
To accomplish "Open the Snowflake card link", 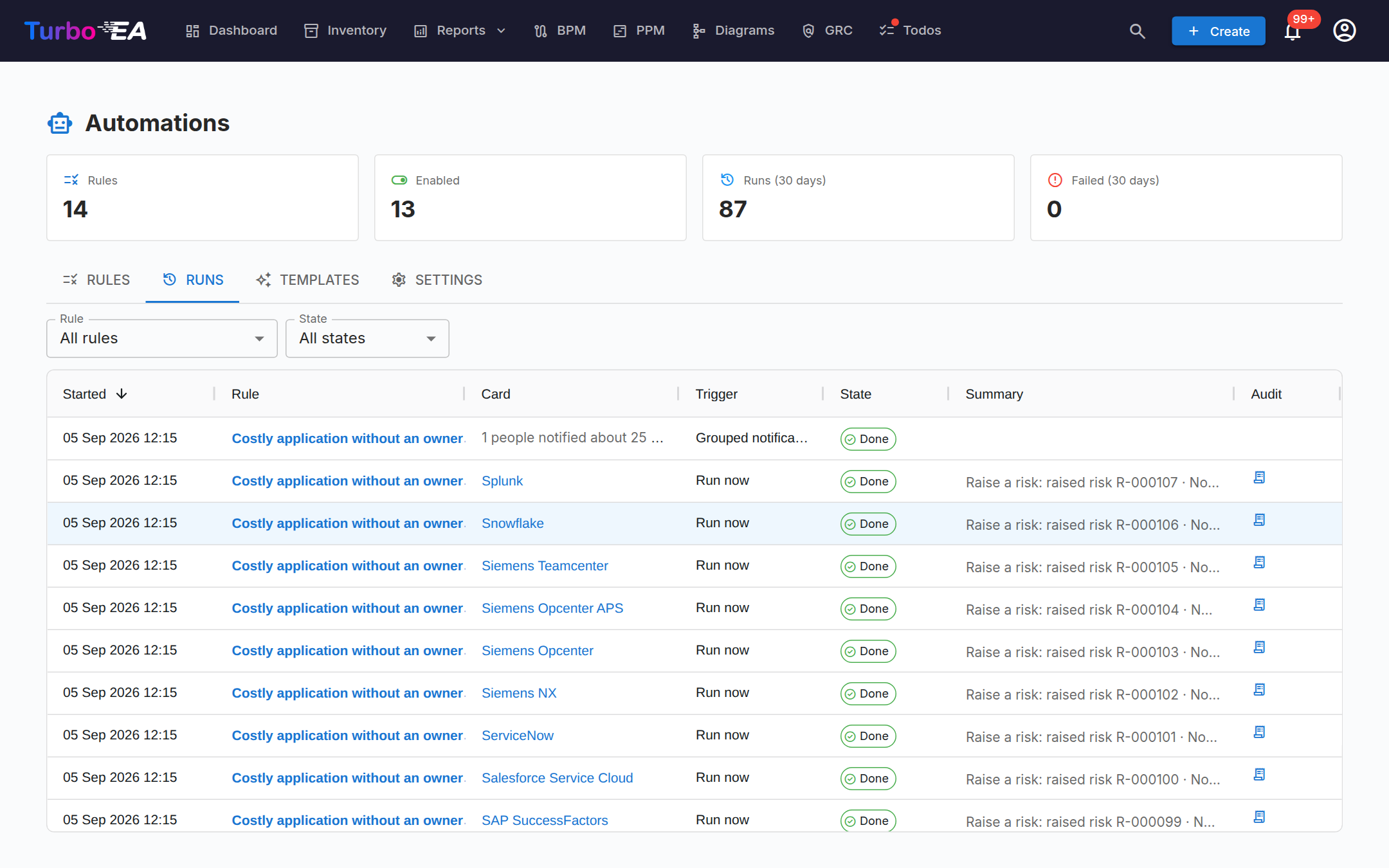I will click(x=513, y=523).
